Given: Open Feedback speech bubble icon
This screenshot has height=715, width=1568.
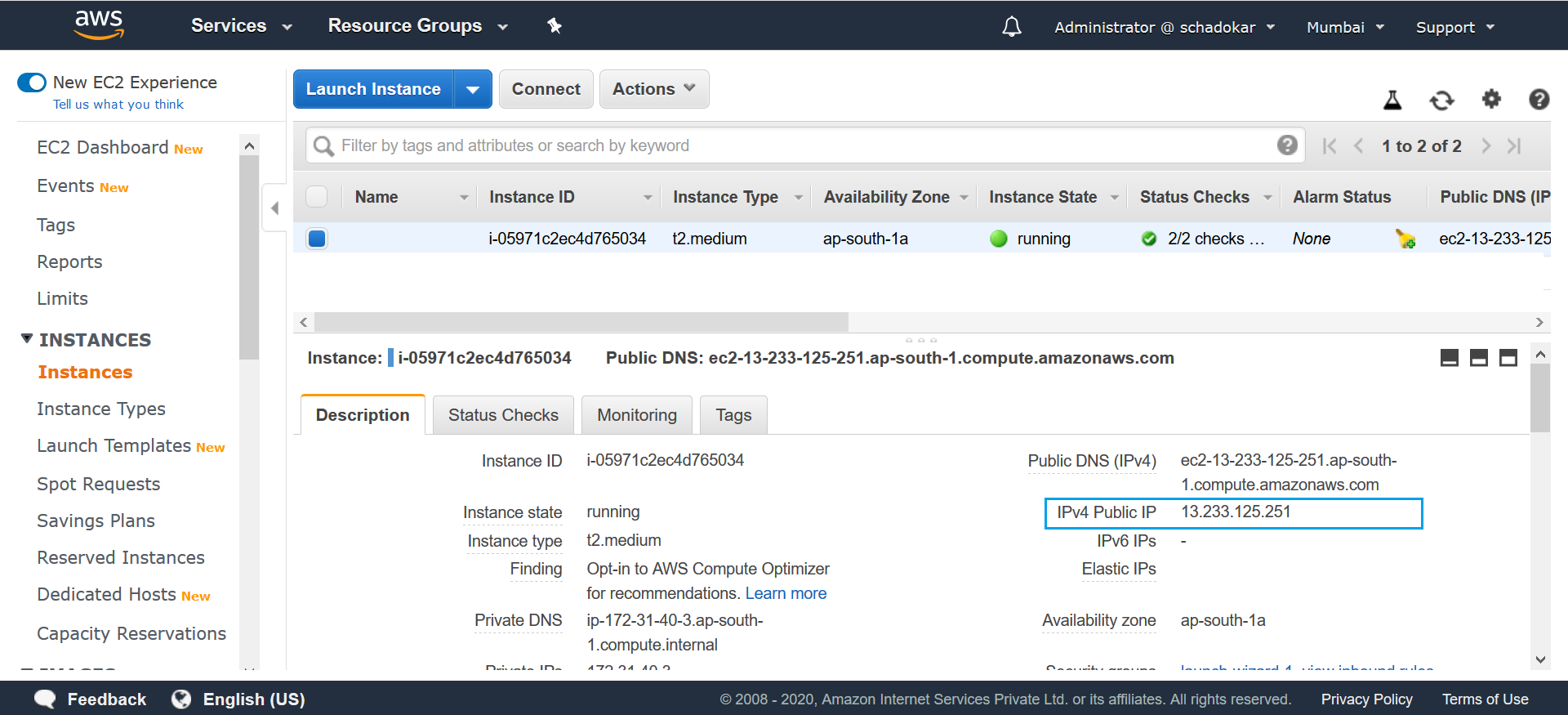Looking at the screenshot, I should coord(45,699).
